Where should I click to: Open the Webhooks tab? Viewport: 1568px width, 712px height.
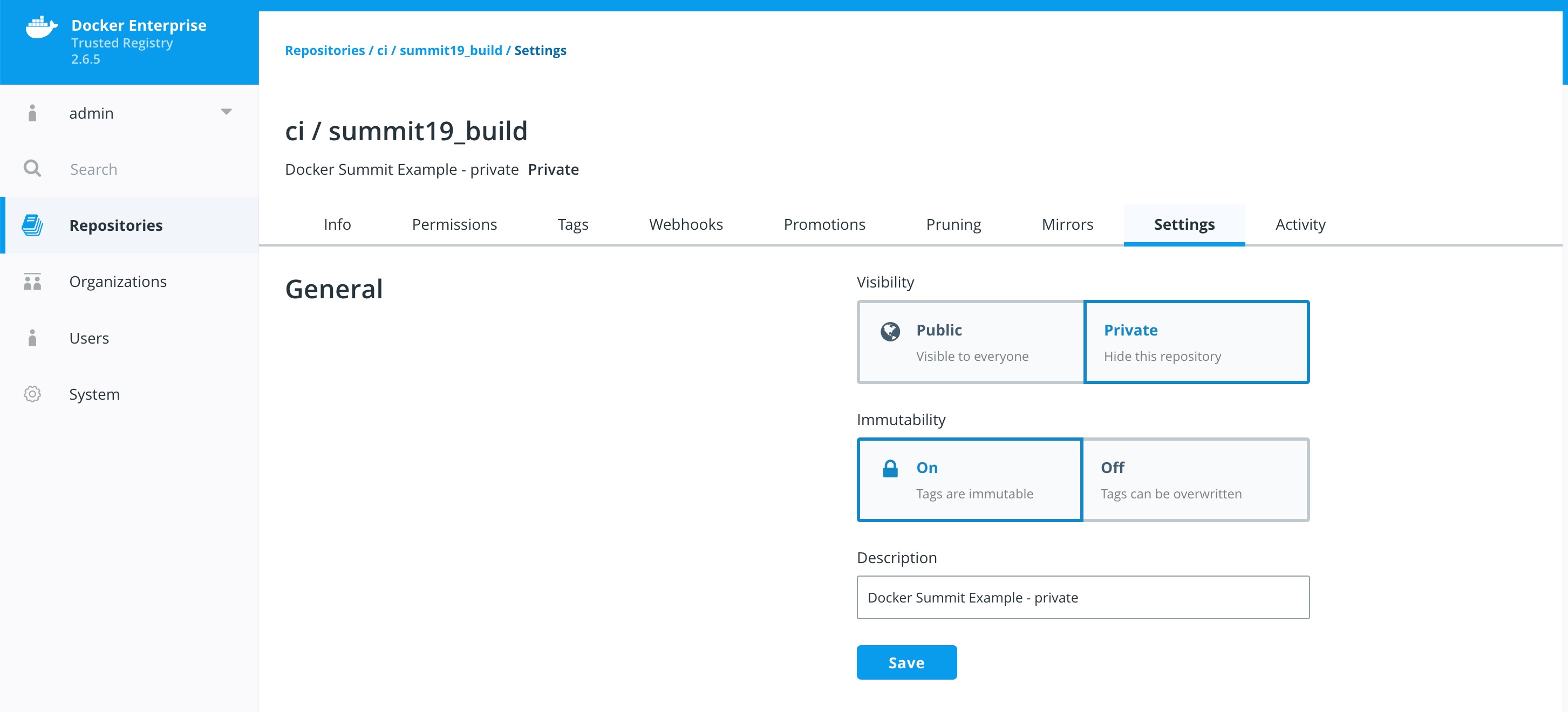coord(685,224)
